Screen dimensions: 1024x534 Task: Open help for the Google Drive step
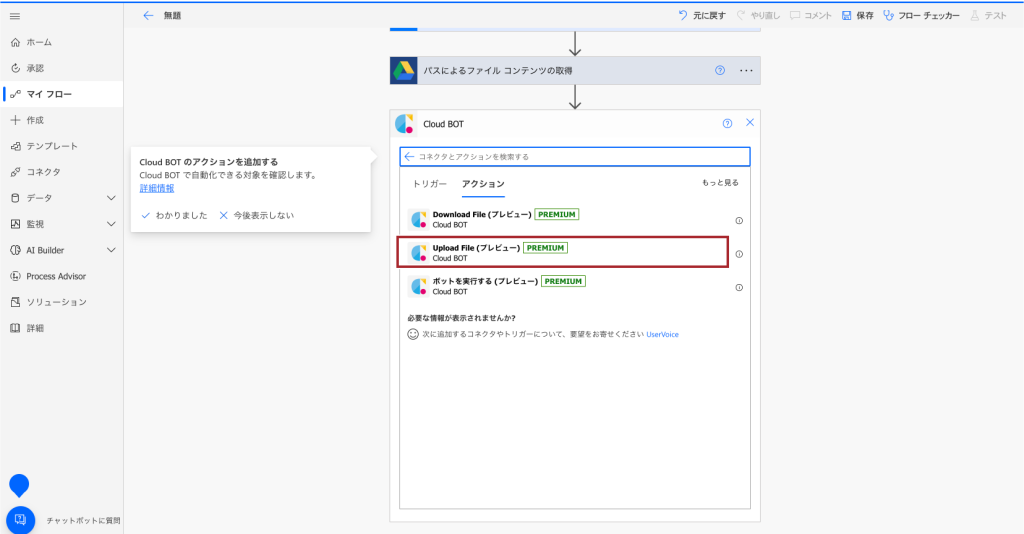click(720, 71)
